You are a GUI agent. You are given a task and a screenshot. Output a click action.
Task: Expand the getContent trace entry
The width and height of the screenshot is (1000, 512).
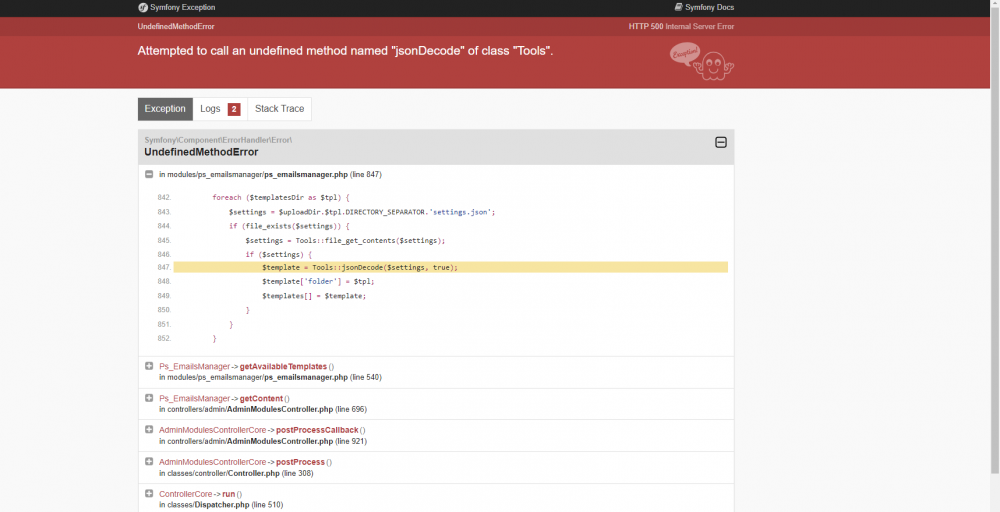tap(149, 398)
